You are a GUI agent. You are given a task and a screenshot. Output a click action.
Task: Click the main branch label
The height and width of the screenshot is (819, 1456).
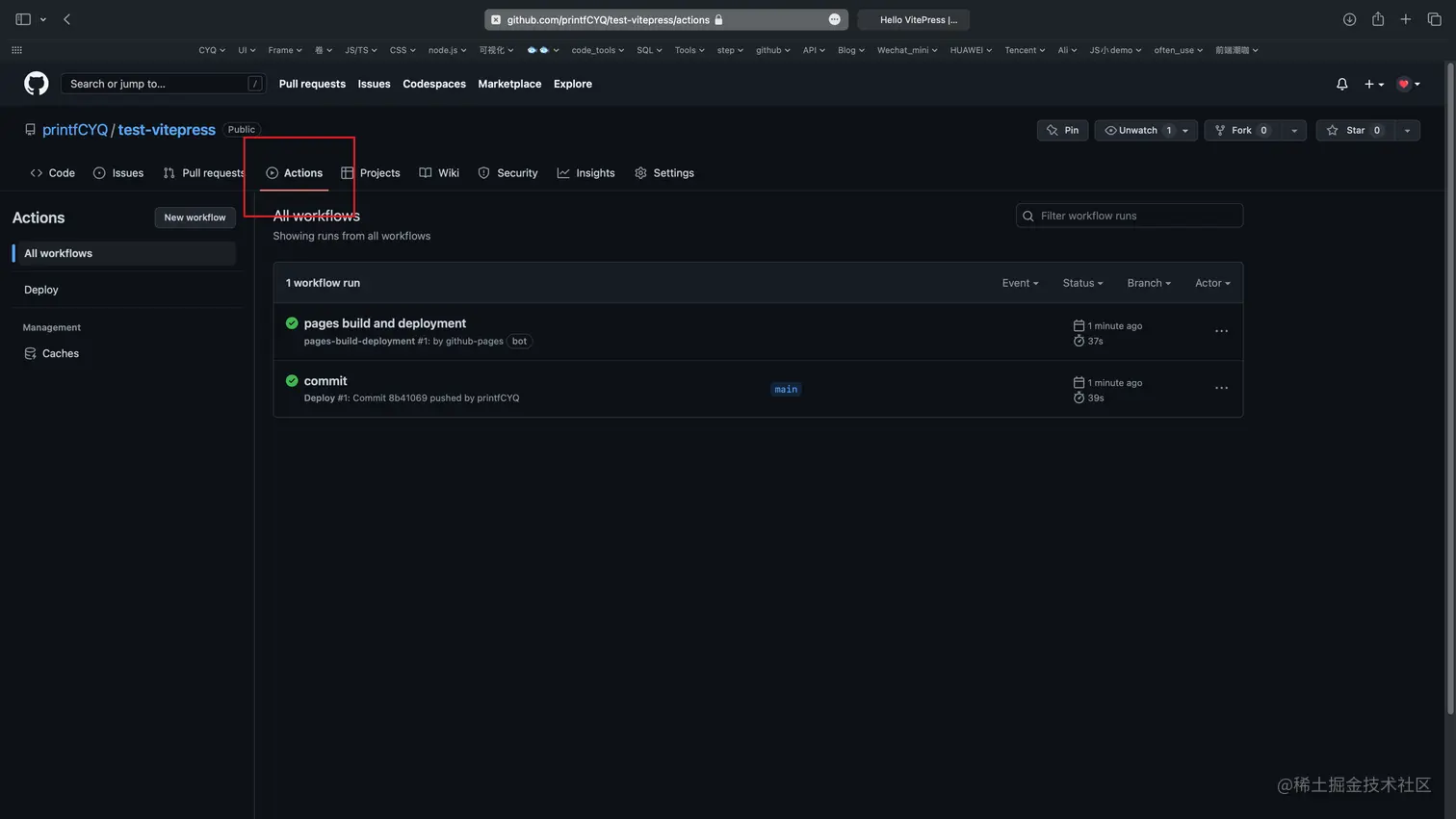coord(786,389)
